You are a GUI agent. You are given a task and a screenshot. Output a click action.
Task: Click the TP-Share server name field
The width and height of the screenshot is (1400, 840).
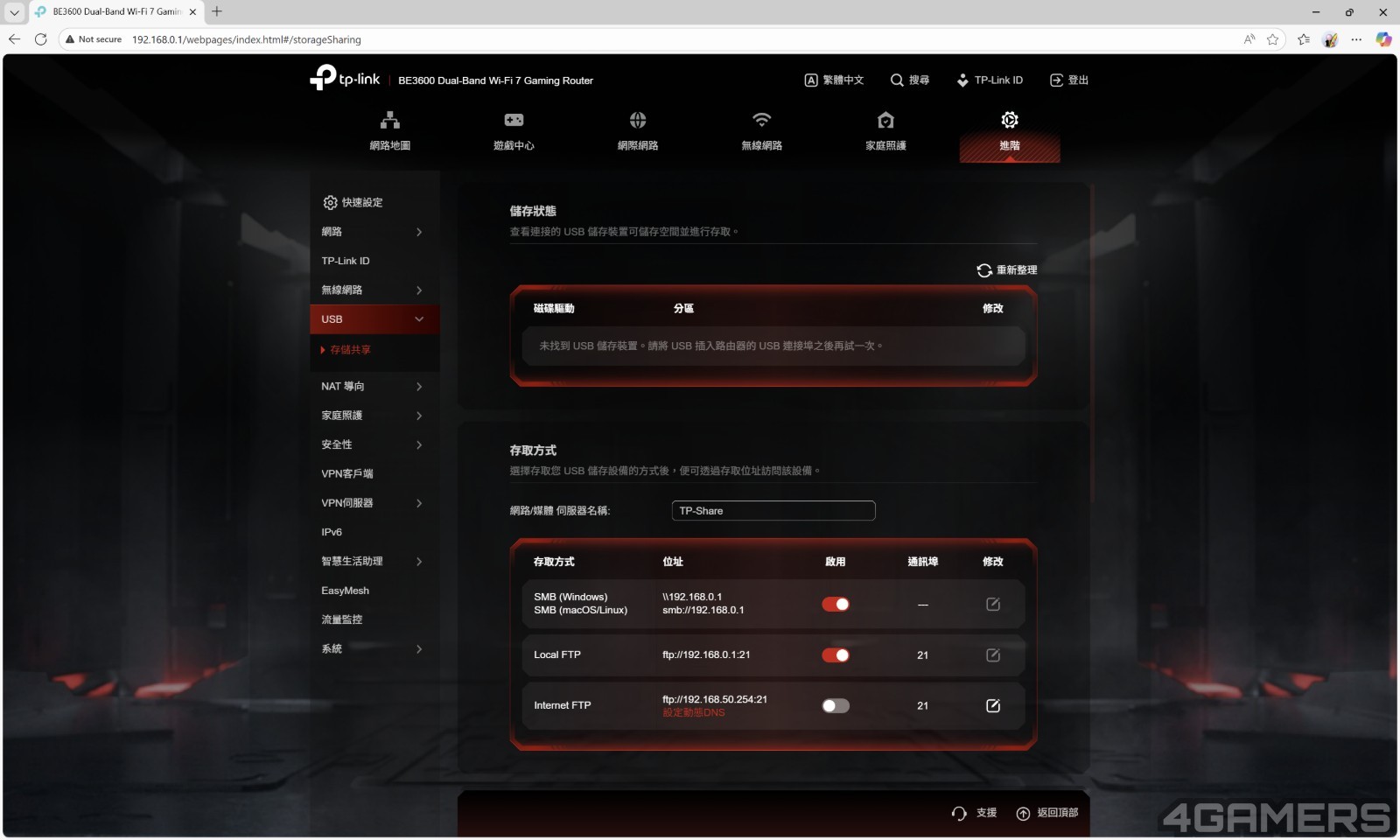pyautogui.click(x=773, y=511)
